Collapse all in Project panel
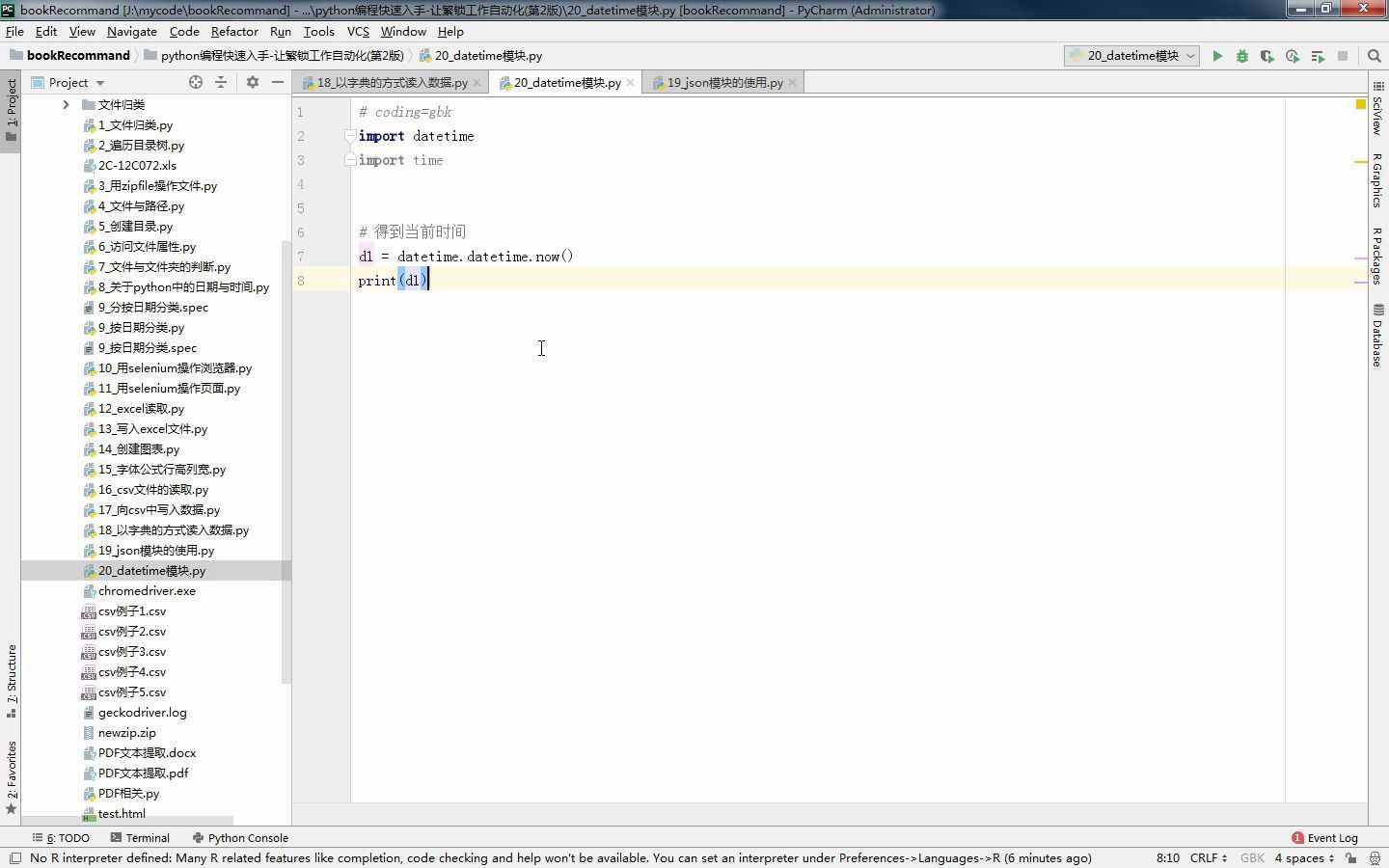This screenshot has width=1389, height=868. pyautogui.click(x=221, y=82)
